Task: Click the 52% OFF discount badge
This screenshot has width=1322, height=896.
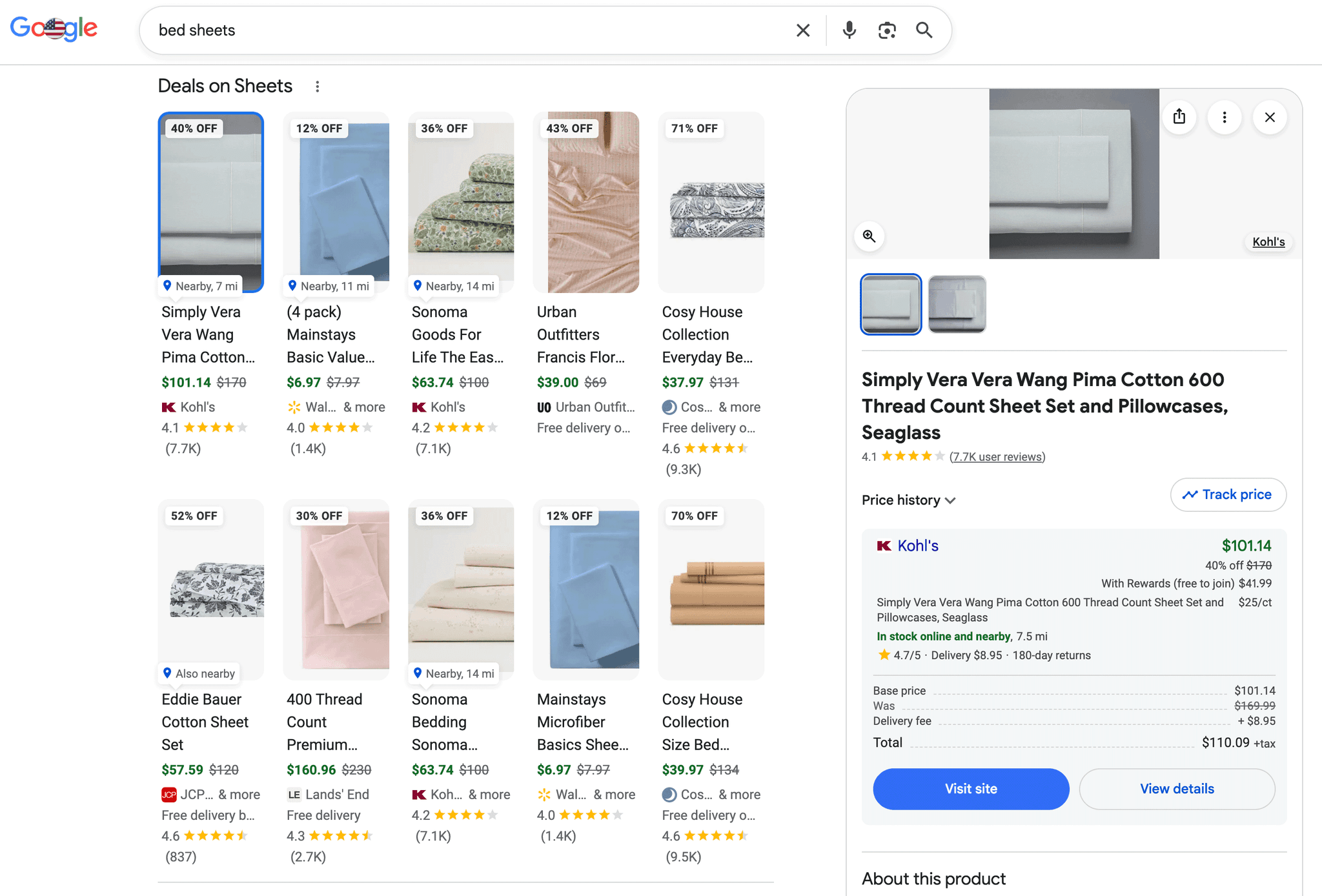Action: [194, 516]
